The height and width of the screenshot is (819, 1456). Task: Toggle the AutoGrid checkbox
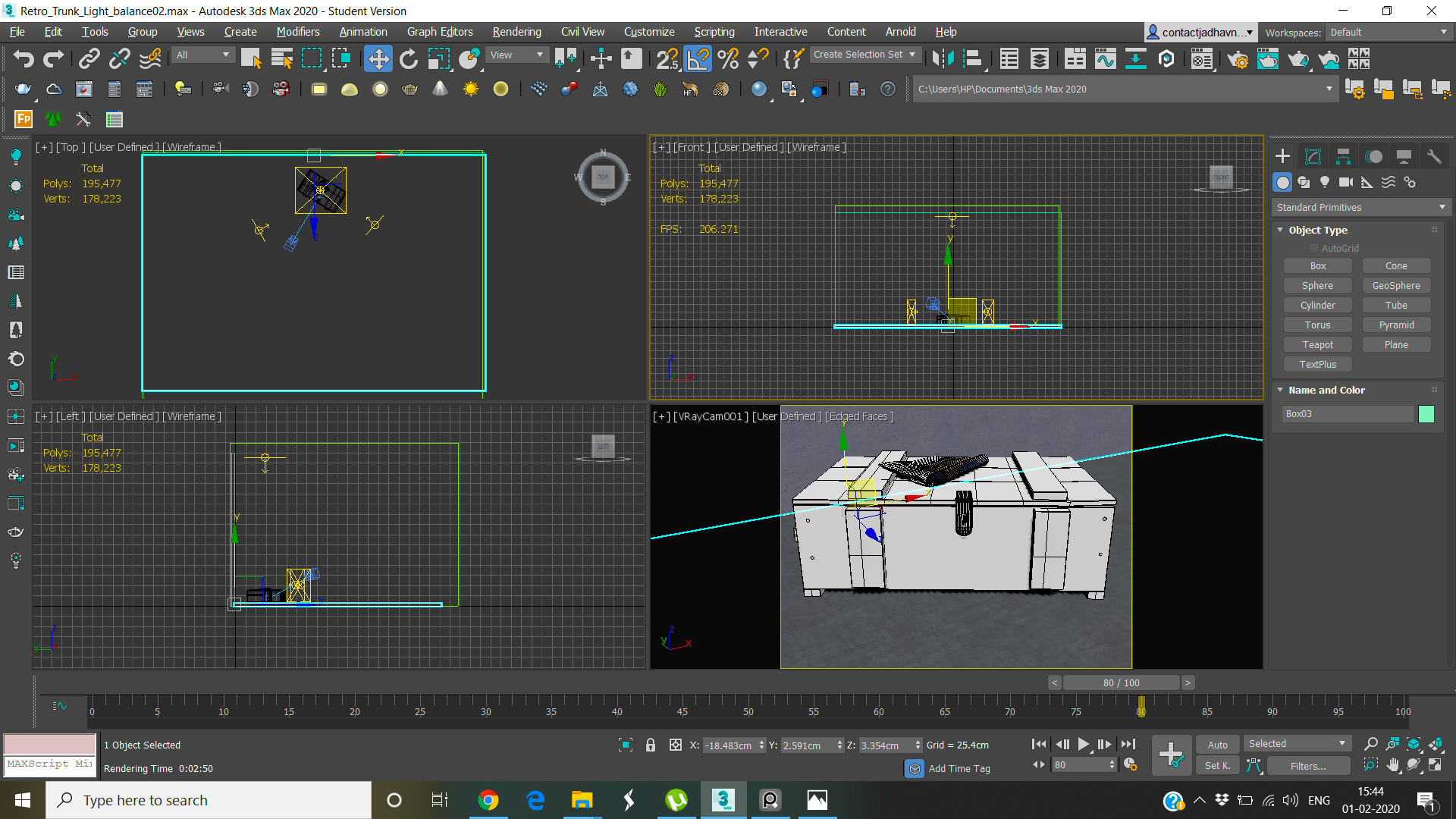(x=1314, y=248)
